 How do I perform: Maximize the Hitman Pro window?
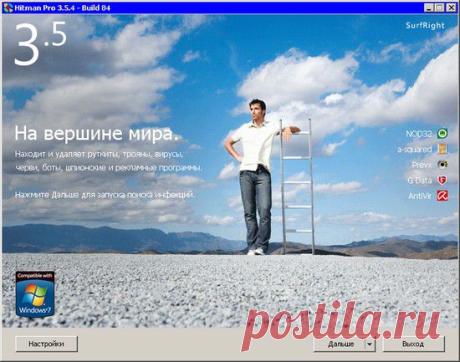440,8
